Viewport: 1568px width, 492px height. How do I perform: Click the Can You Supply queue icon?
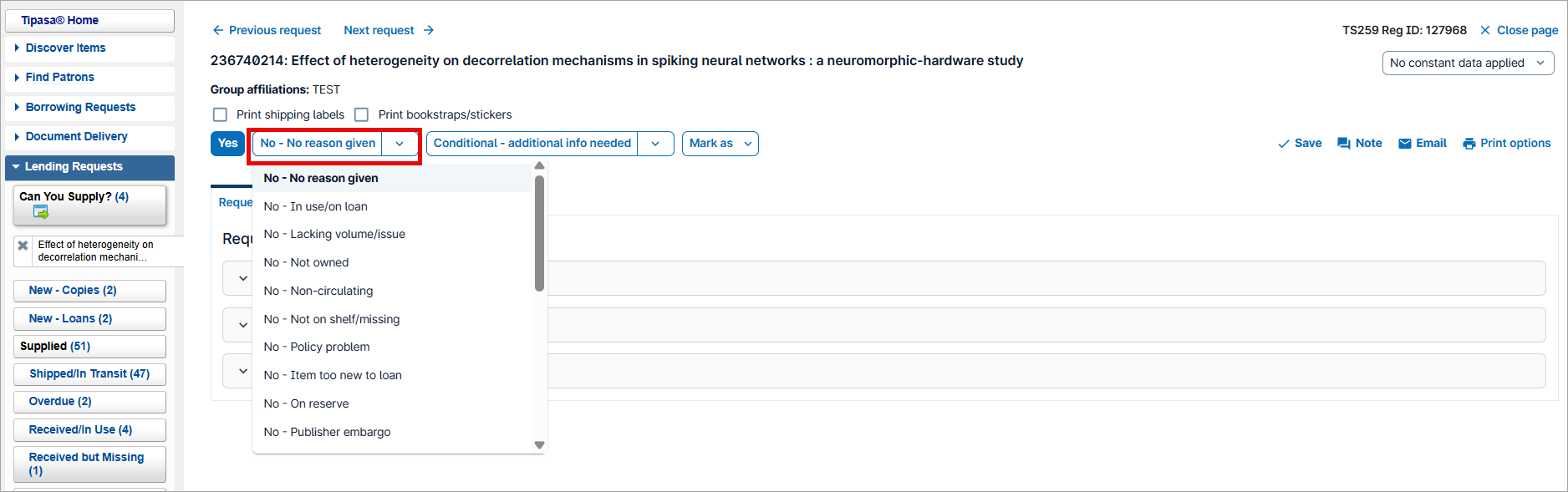(41, 212)
